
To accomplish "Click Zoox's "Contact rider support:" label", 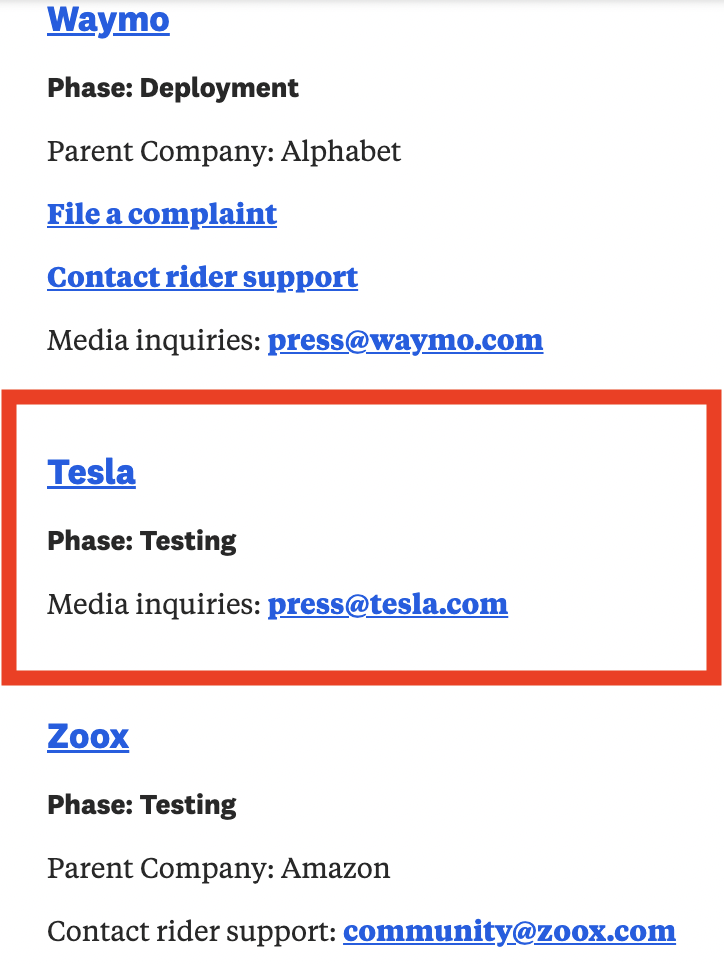I will [191, 932].
